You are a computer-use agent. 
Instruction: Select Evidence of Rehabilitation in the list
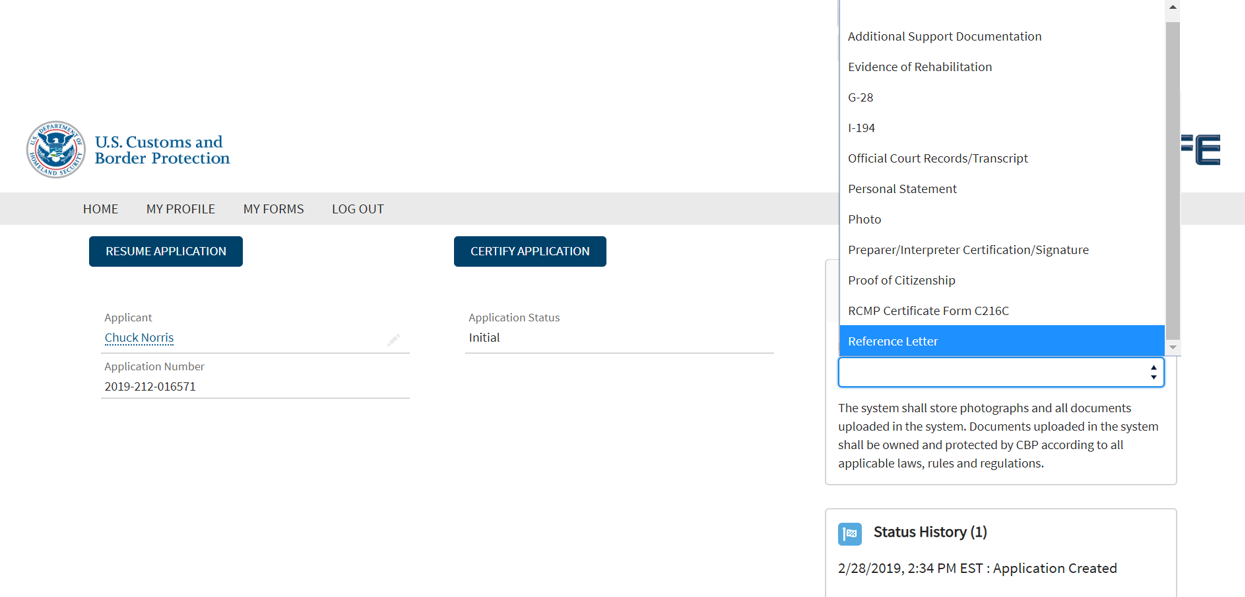[920, 67]
